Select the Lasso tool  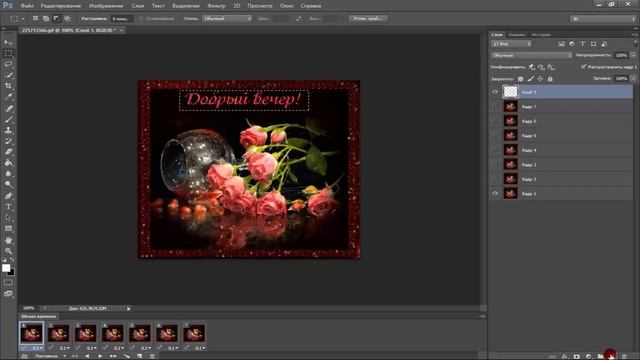coord(8,64)
